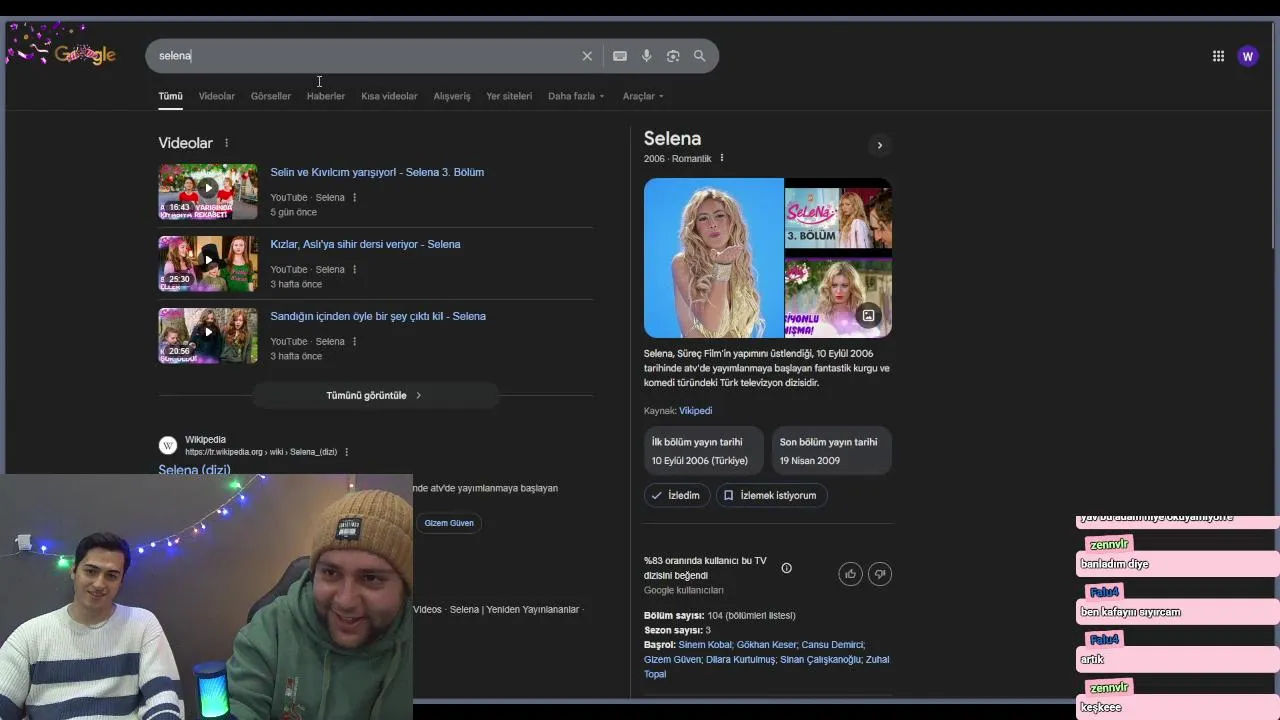
Task: Switch to the Alışveriş tab
Action: [452, 96]
